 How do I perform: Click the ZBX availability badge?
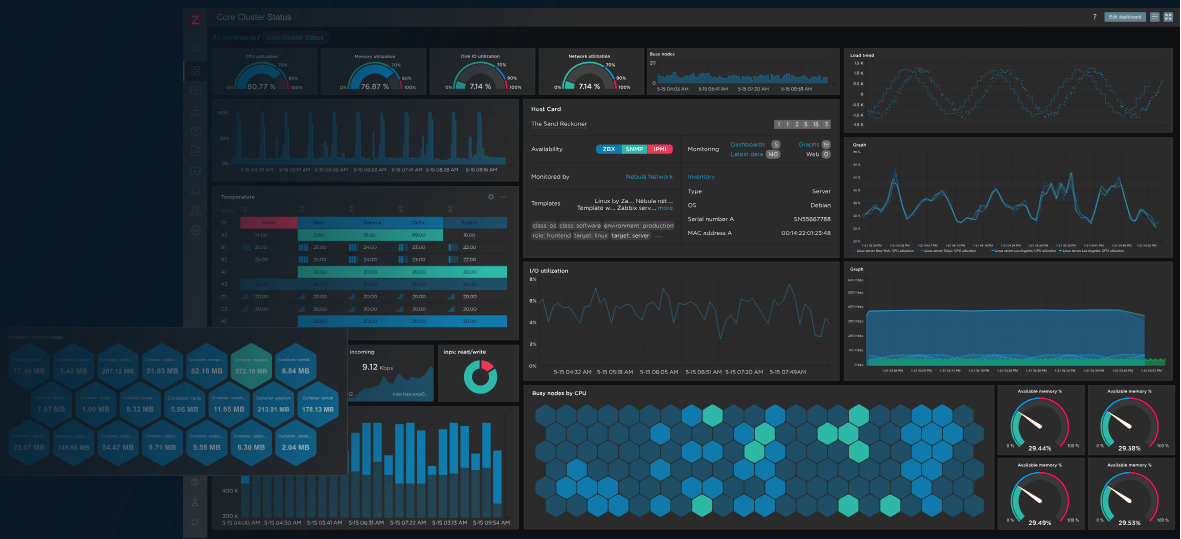(x=608, y=149)
